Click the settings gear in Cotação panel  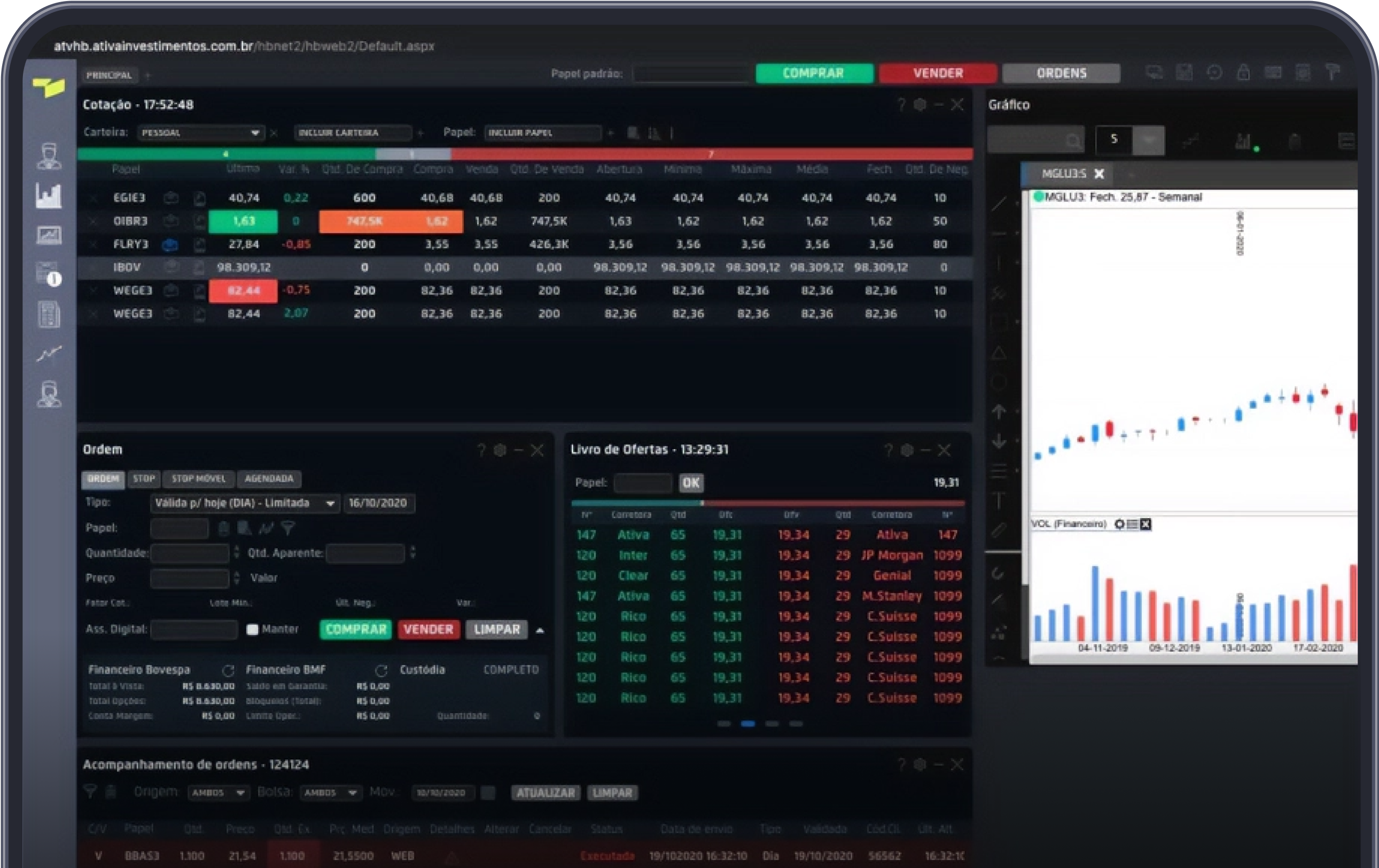click(x=920, y=105)
